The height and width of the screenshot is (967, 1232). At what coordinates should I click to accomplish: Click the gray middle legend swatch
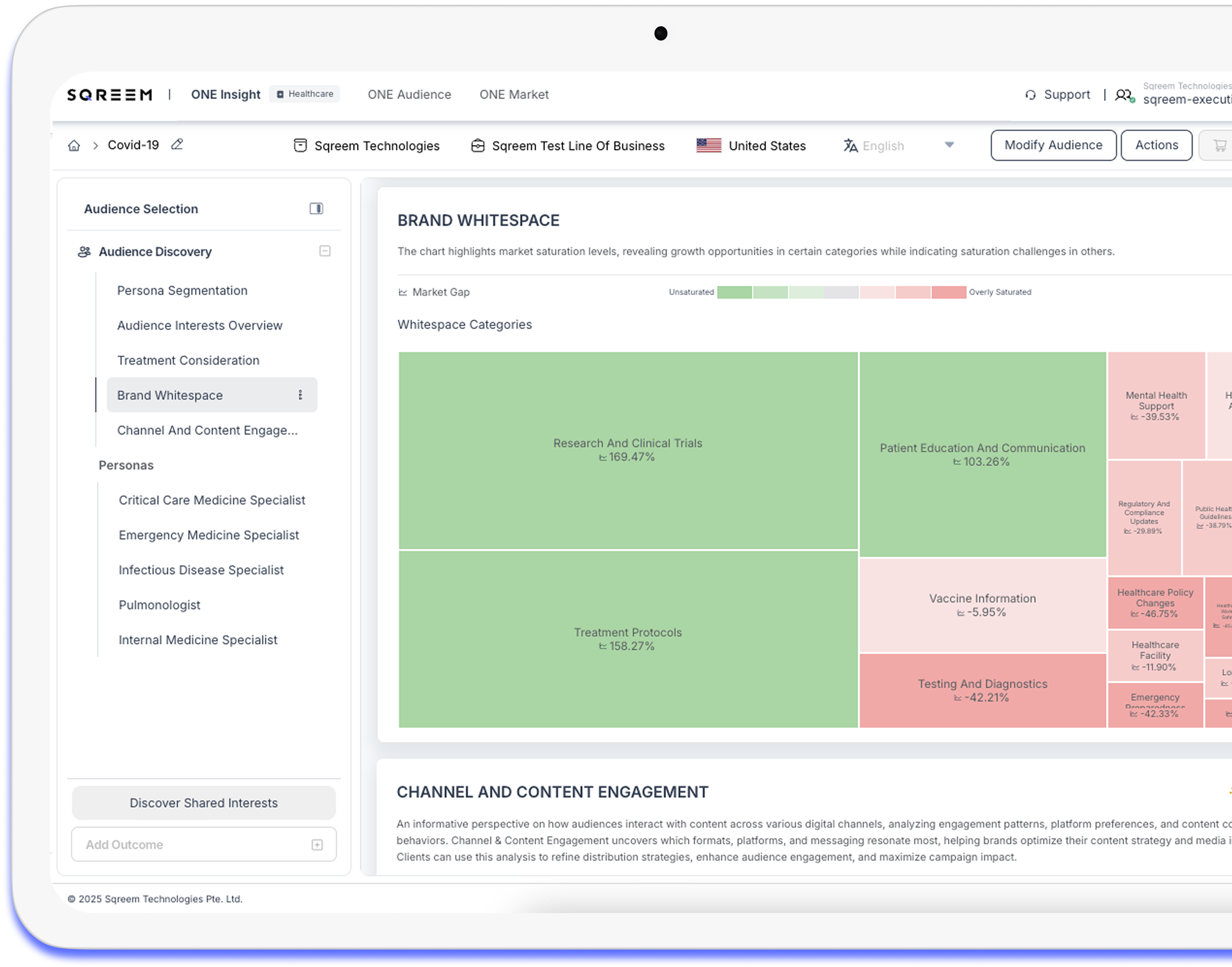[x=841, y=292]
